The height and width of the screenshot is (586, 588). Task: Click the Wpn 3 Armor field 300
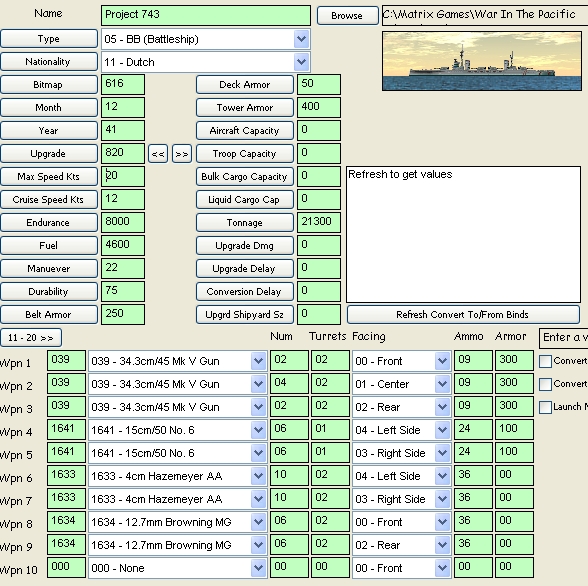[514, 406]
